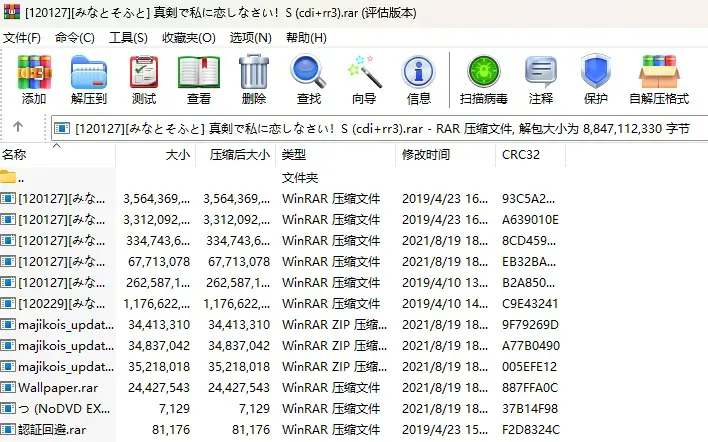Sort by the 压缩后大小 column header
The width and height of the screenshot is (708, 442).
pos(236,155)
